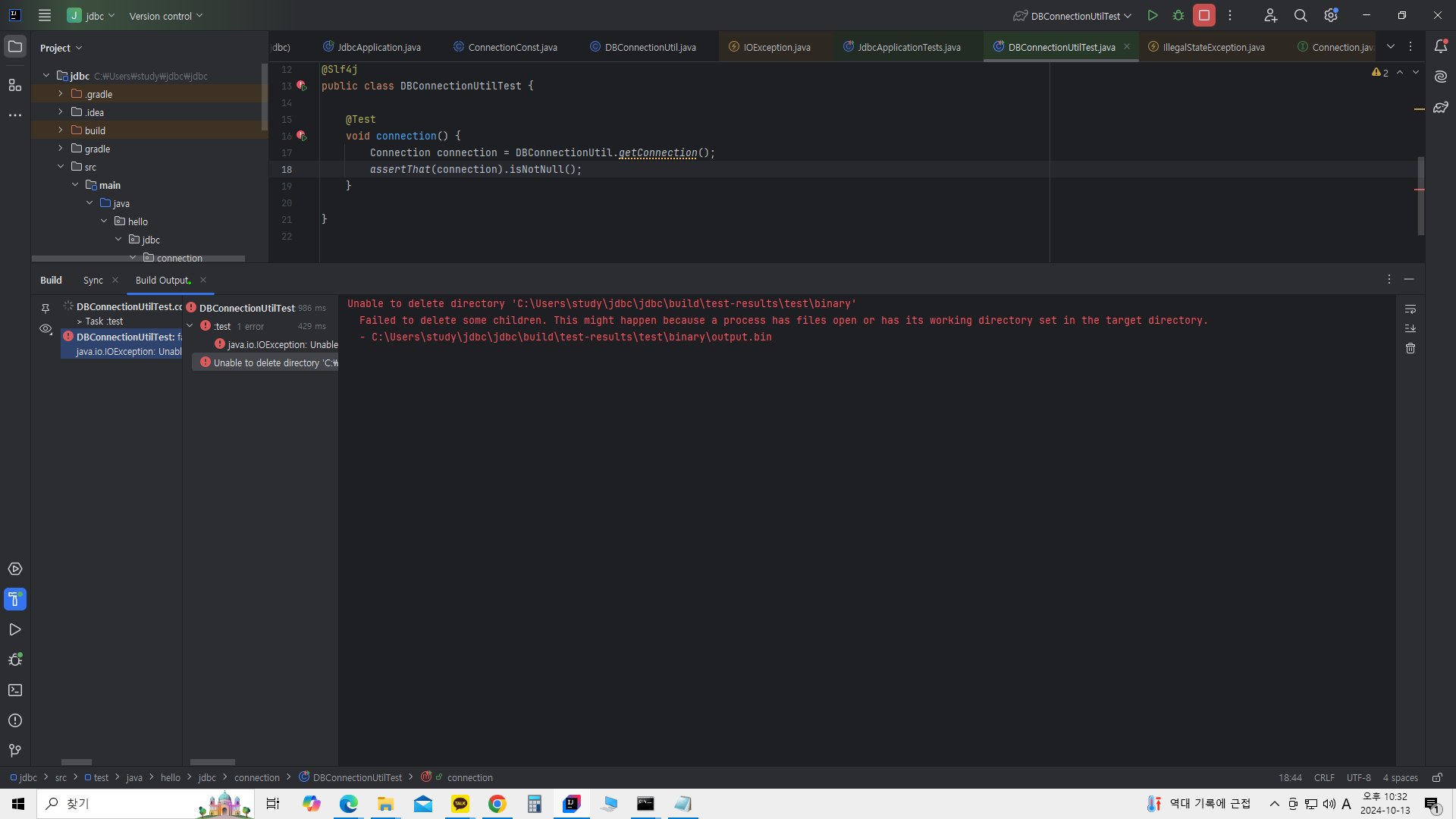Collapse the :test error node

click(x=190, y=326)
